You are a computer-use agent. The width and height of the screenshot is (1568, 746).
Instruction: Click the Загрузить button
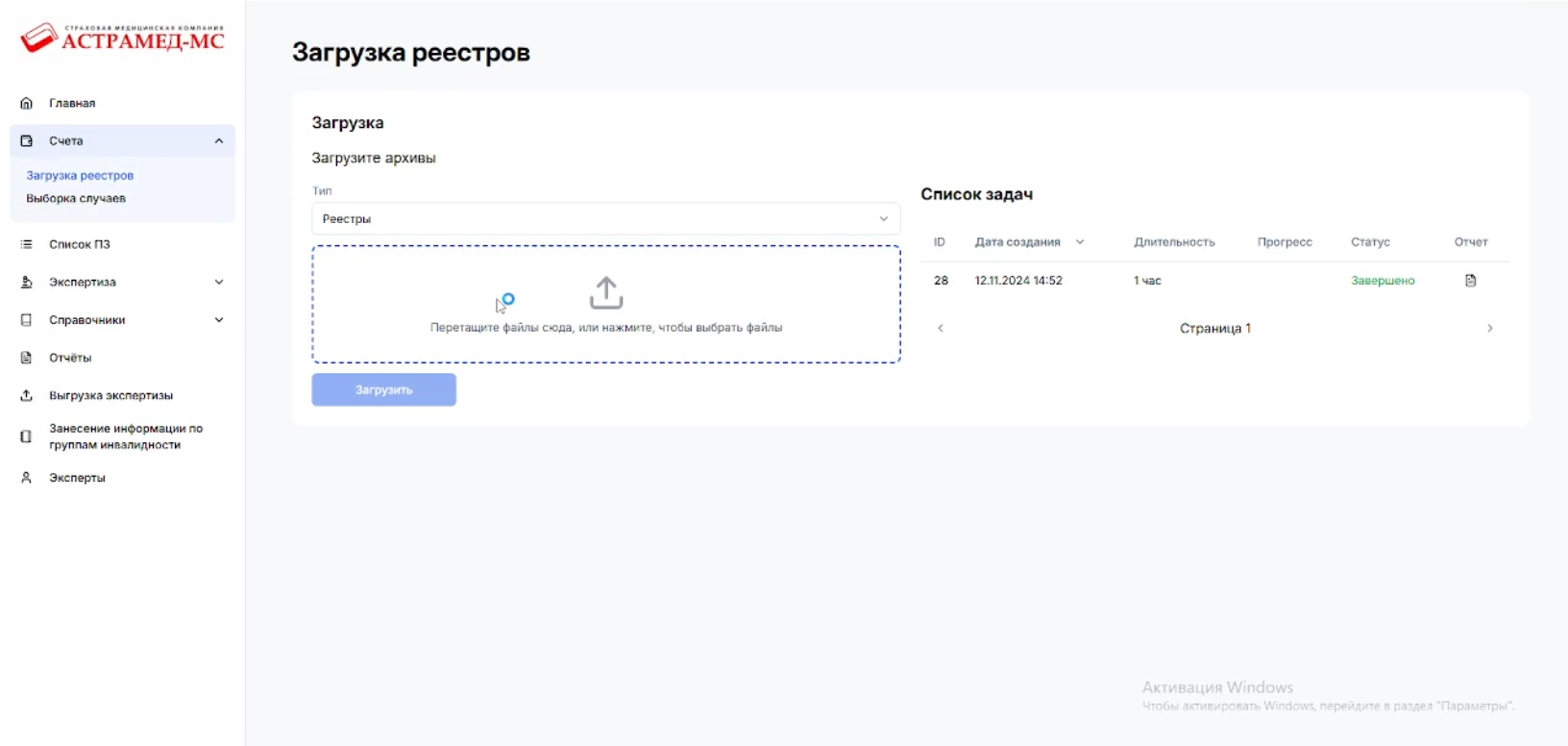383,389
